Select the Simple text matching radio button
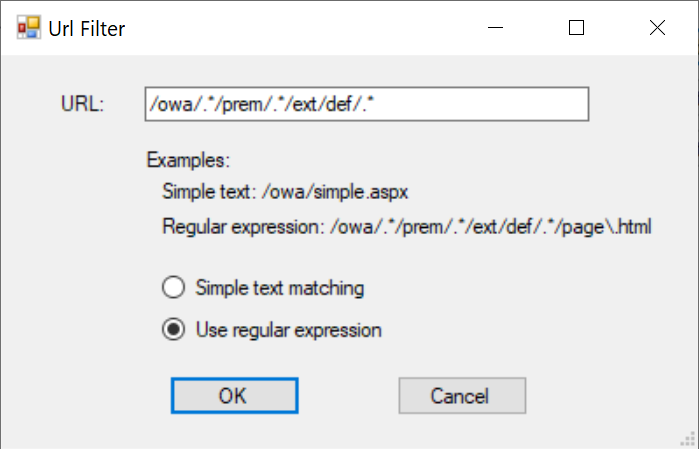The image size is (699, 449). coord(173,288)
